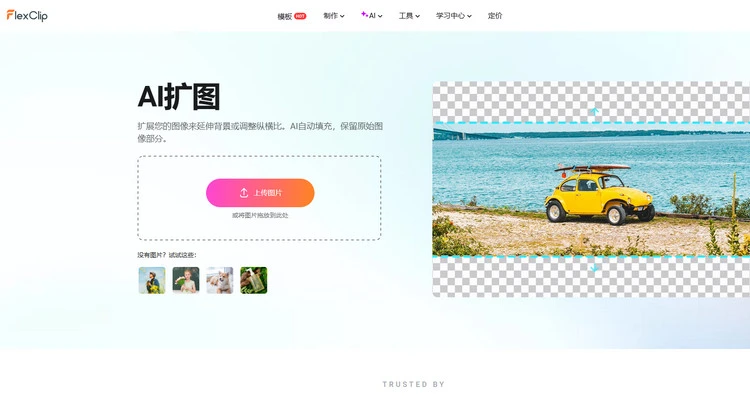750x397 pixels.
Task: Click the AI扩图 heading
Action: [x=179, y=97]
